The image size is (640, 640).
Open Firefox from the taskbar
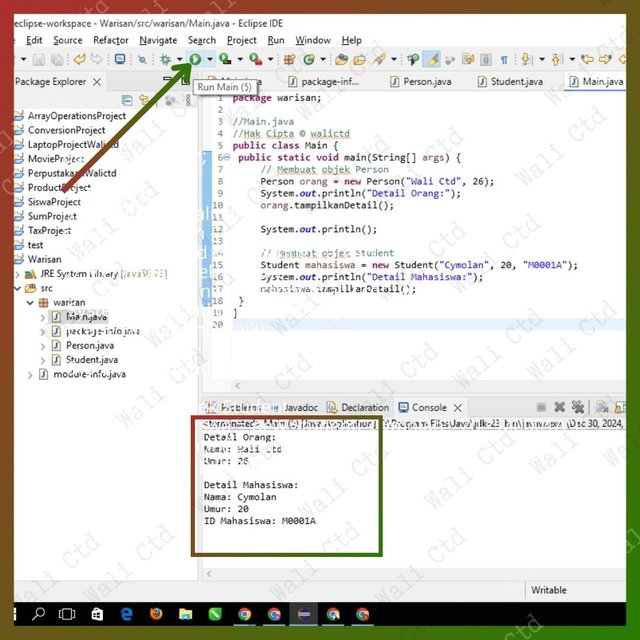click(156, 614)
